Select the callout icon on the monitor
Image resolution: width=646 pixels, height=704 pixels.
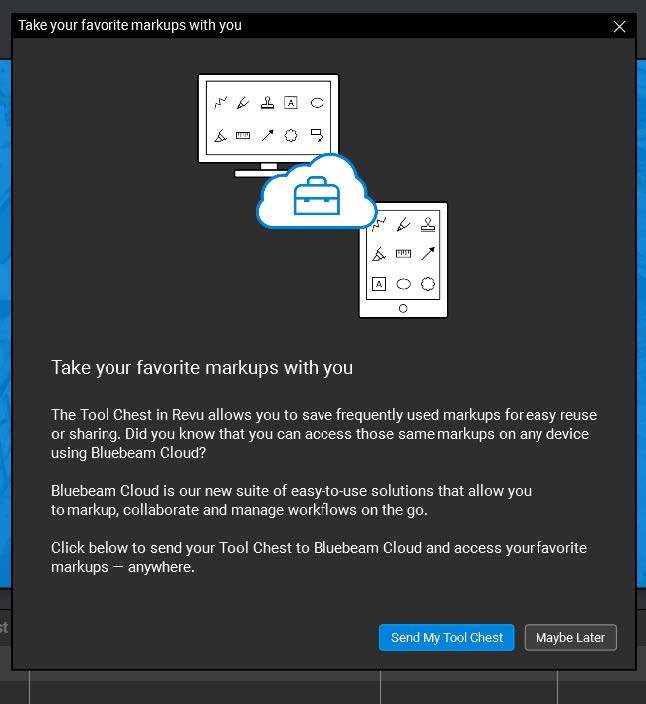click(x=317, y=135)
